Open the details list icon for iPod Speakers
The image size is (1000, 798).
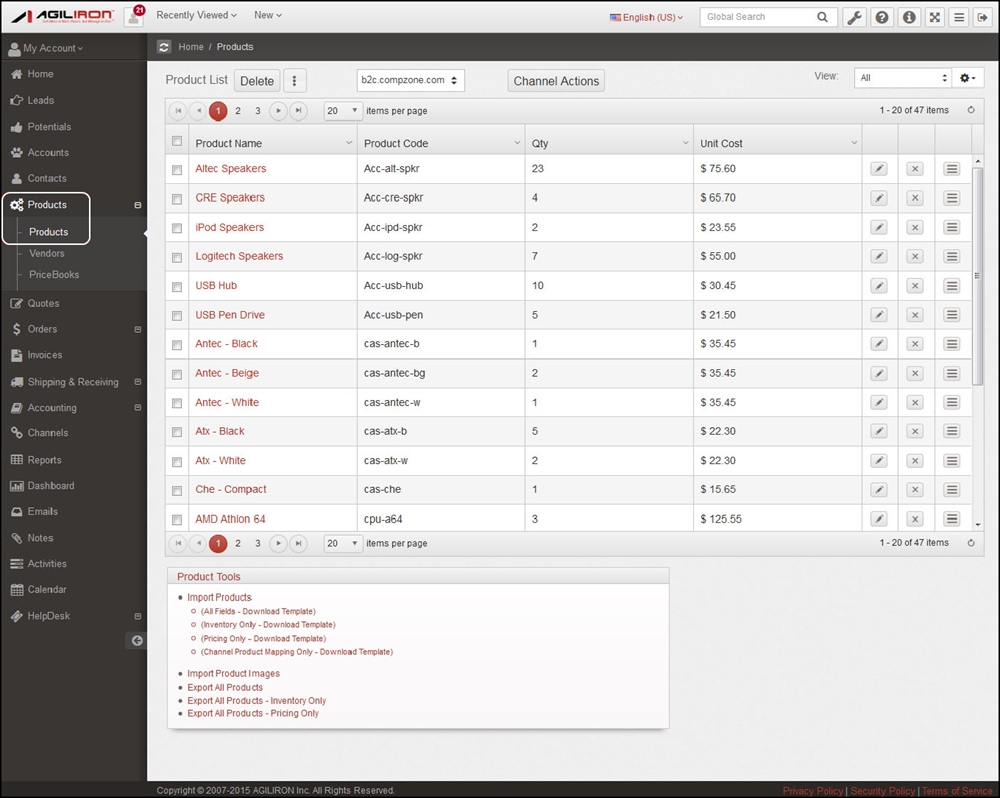coord(951,227)
